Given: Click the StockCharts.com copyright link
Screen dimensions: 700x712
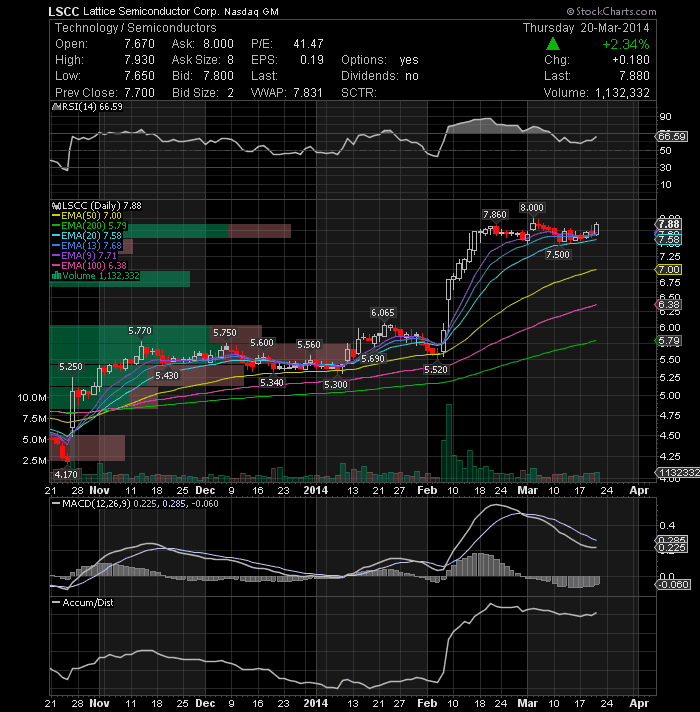Looking at the screenshot, I should (x=611, y=11).
